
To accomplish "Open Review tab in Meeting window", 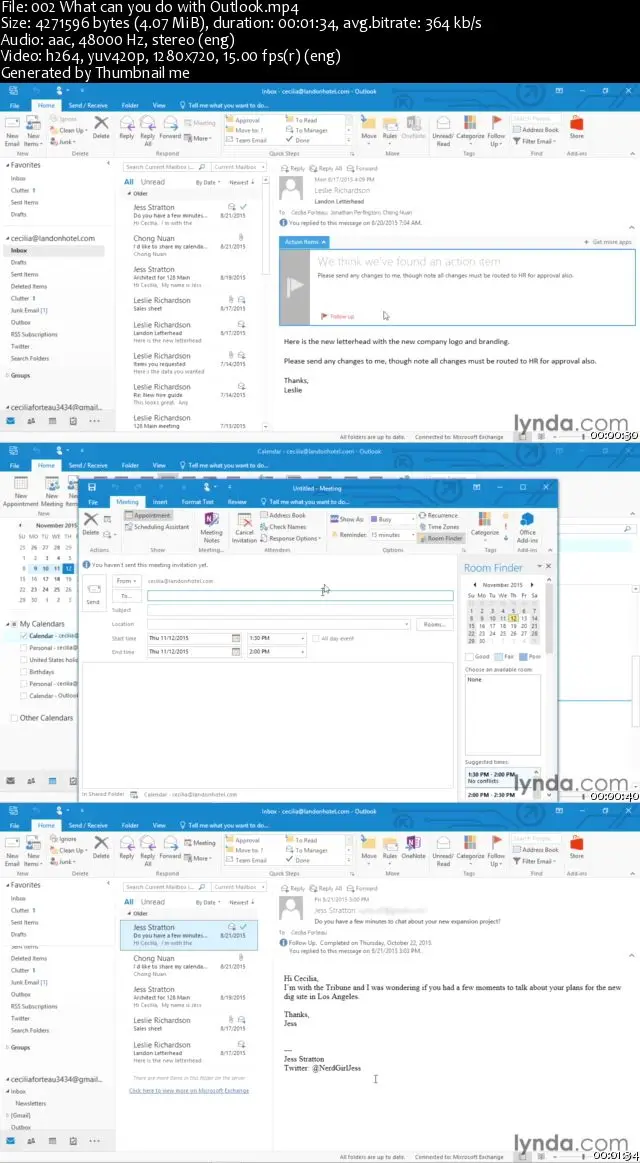I will click(237, 502).
